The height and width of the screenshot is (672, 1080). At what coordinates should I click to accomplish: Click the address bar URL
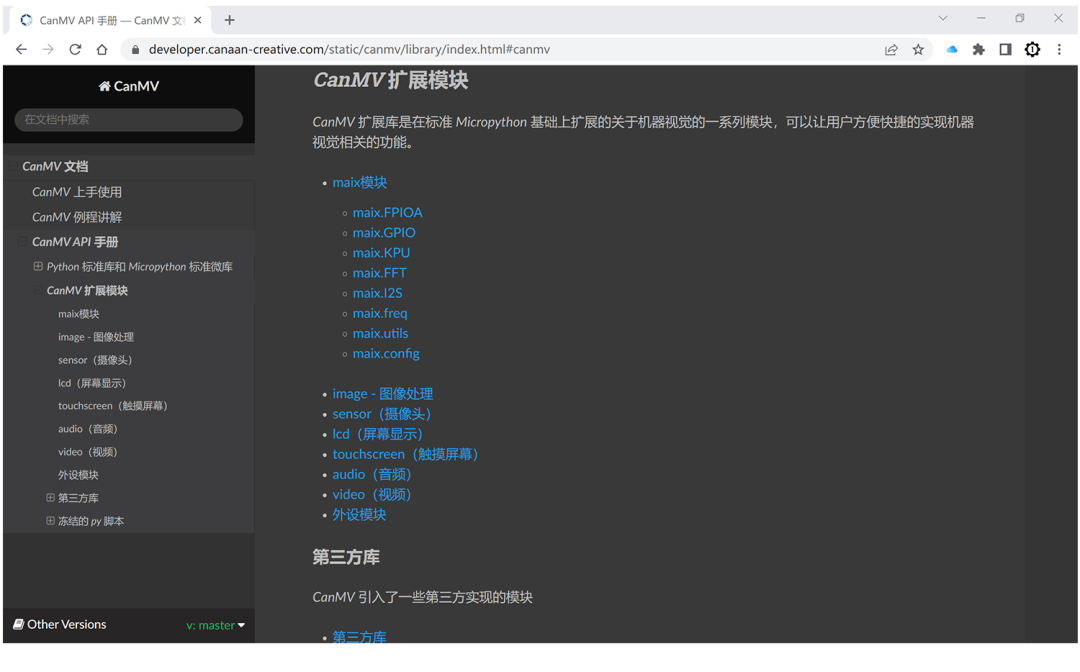click(349, 50)
